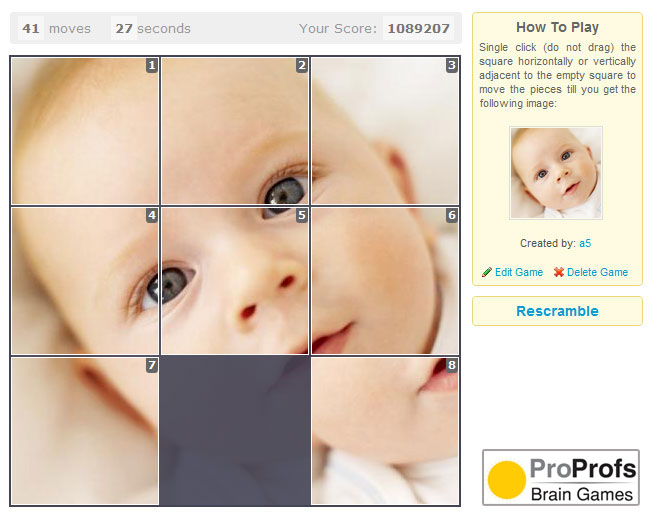Click the solved baby image thumbnail

556,173
